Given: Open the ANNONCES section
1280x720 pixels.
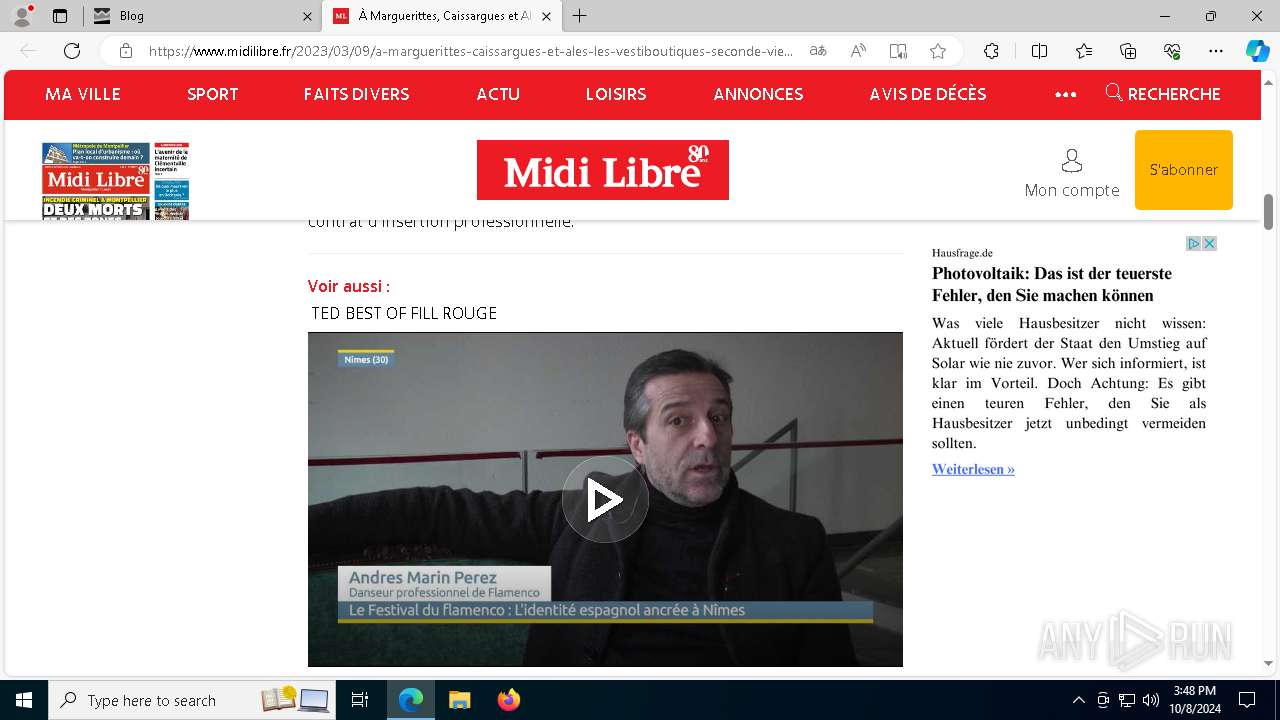Looking at the screenshot, I should pyautogui.click(x=758, y=94).
